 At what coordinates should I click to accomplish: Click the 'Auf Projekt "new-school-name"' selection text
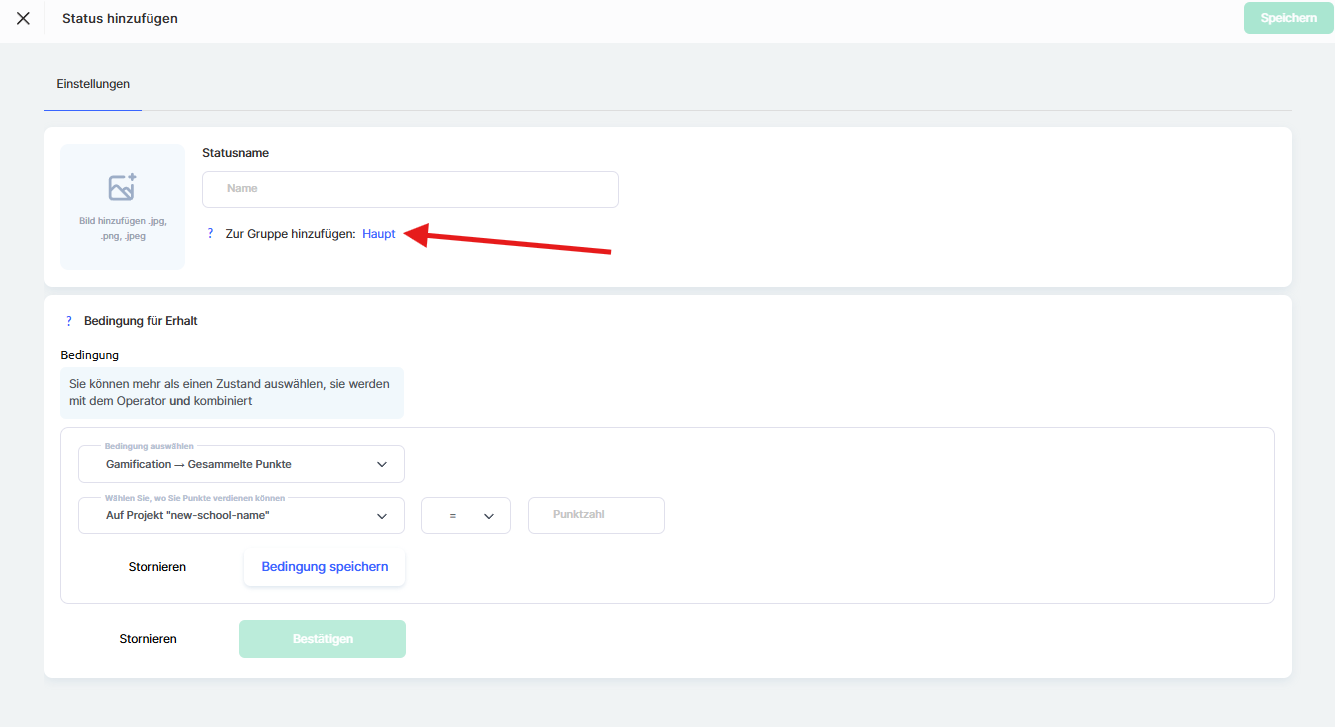coord(188,516)
